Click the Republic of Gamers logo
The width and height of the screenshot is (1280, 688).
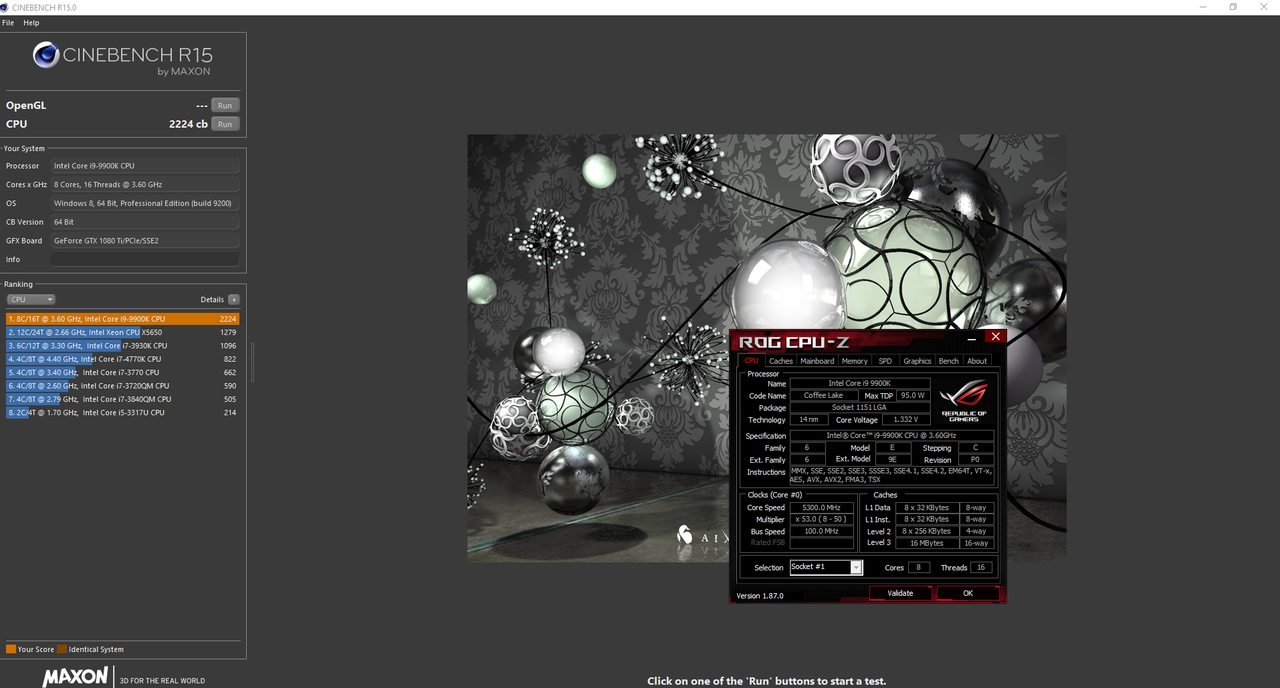coord(964,400)
